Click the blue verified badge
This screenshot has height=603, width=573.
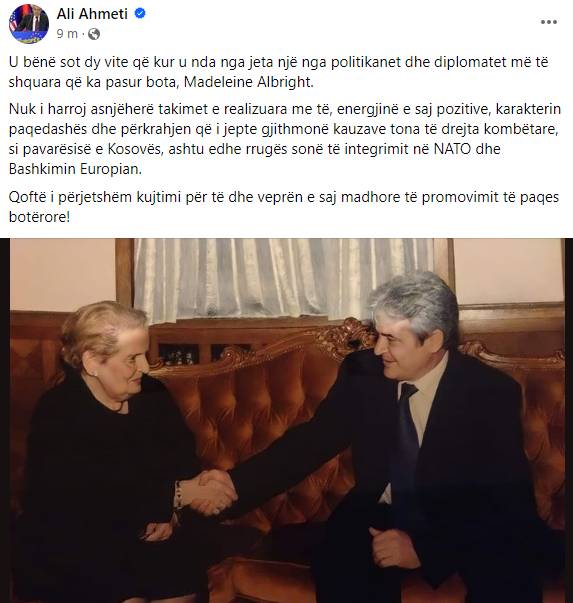[x=140, y=14]
